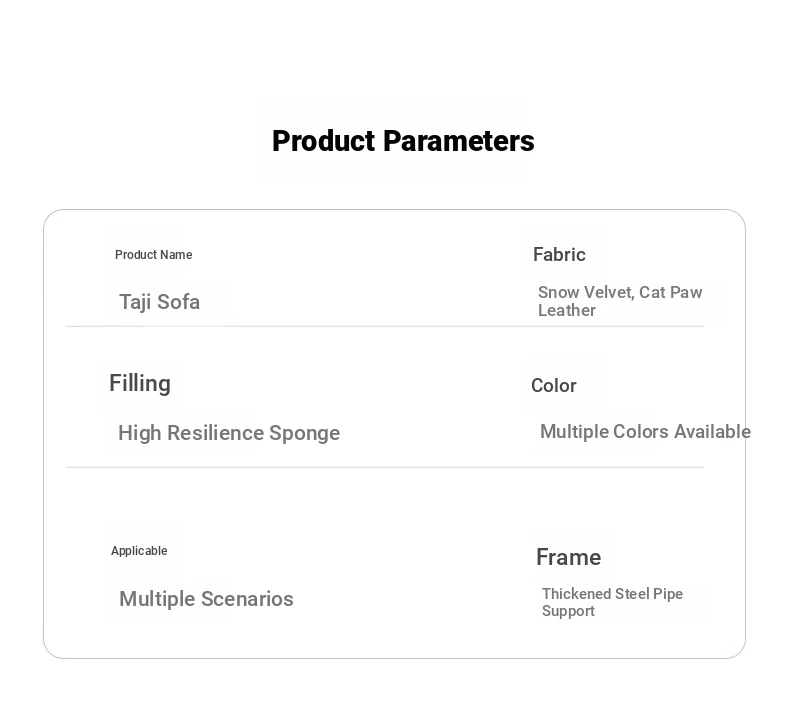Click the word Sponge in filling value

click(x=304, y=434)
